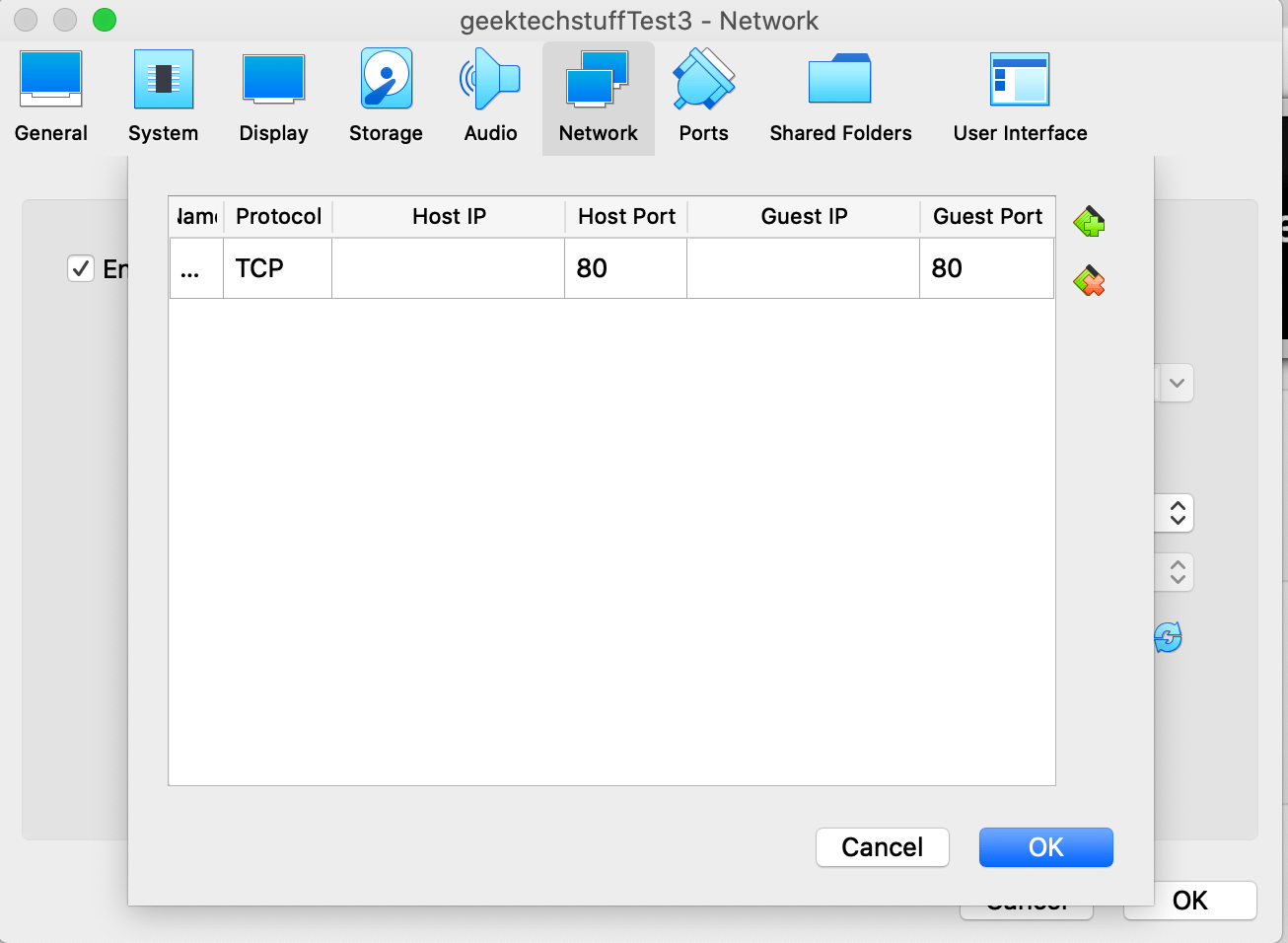Add a new port forwarding rule
The image size is (1288, 943).
(x=1088, y=222)
